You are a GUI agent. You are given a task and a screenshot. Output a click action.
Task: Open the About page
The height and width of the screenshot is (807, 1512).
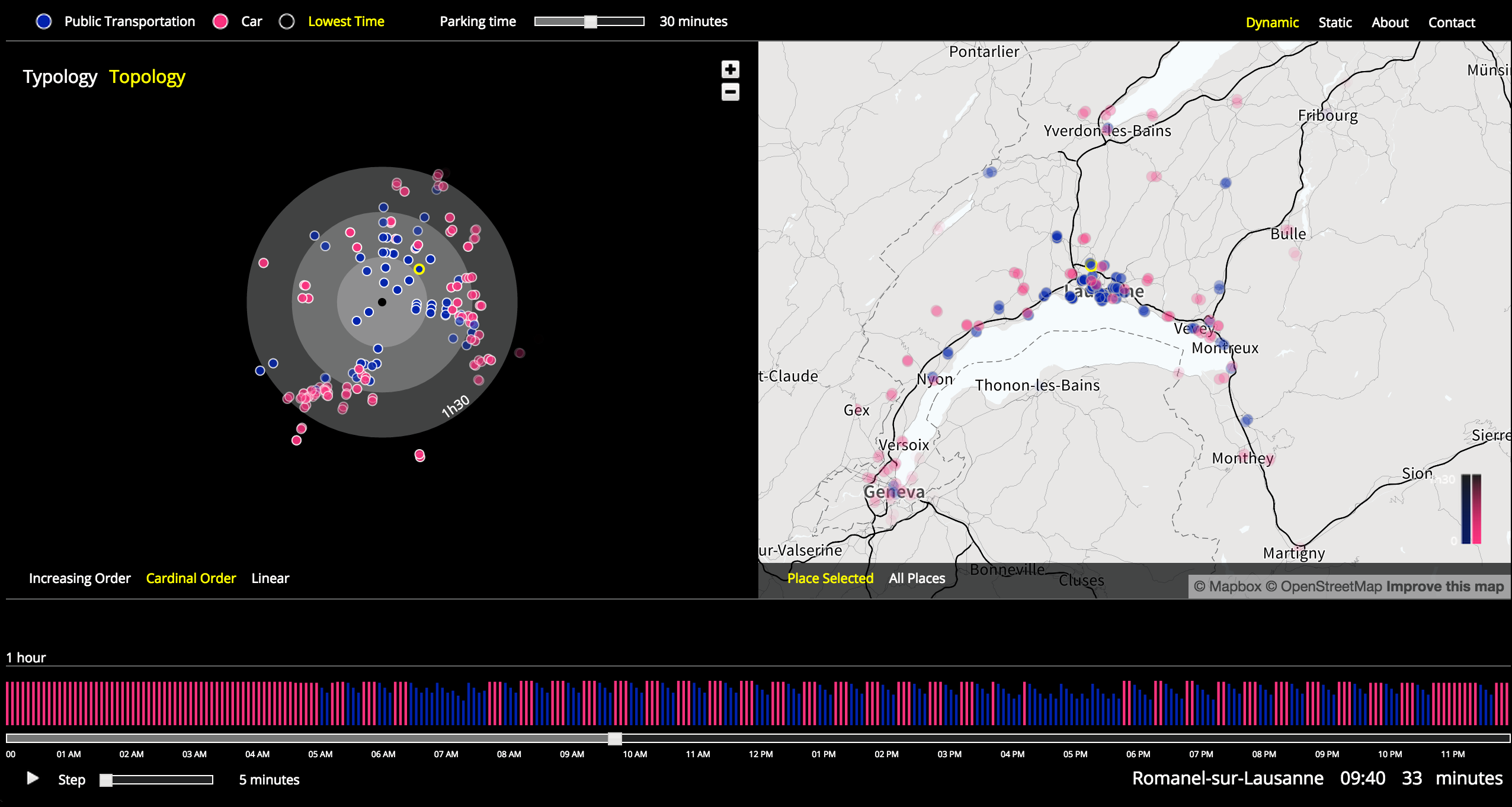point(1390,23)
